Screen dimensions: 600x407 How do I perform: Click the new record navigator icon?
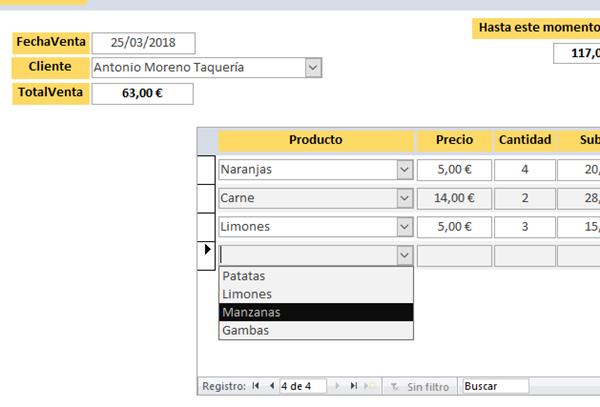[x=370, y=386]
